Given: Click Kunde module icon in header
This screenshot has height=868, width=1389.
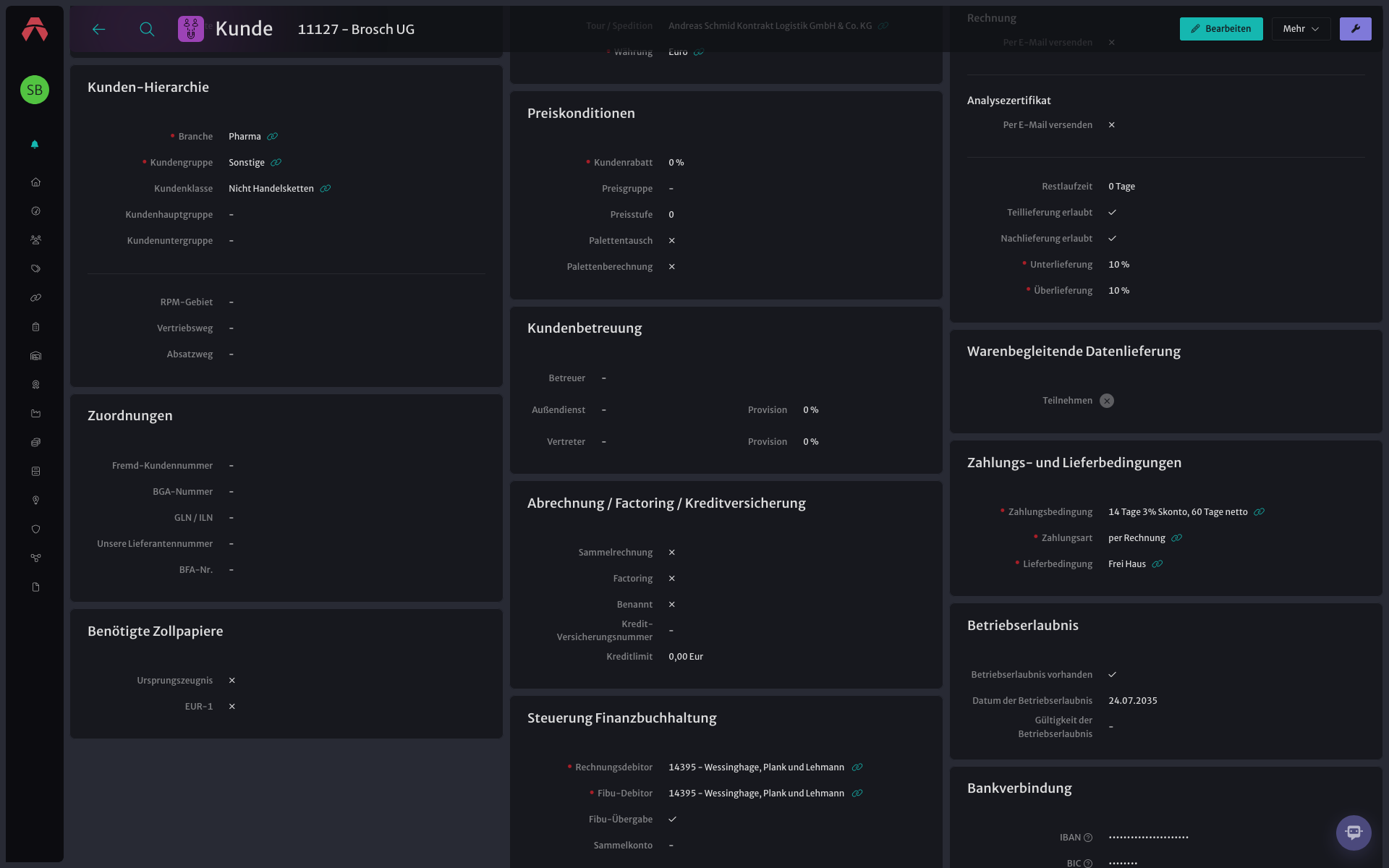Looking at the screenshot, I should (x=191, y=29).
